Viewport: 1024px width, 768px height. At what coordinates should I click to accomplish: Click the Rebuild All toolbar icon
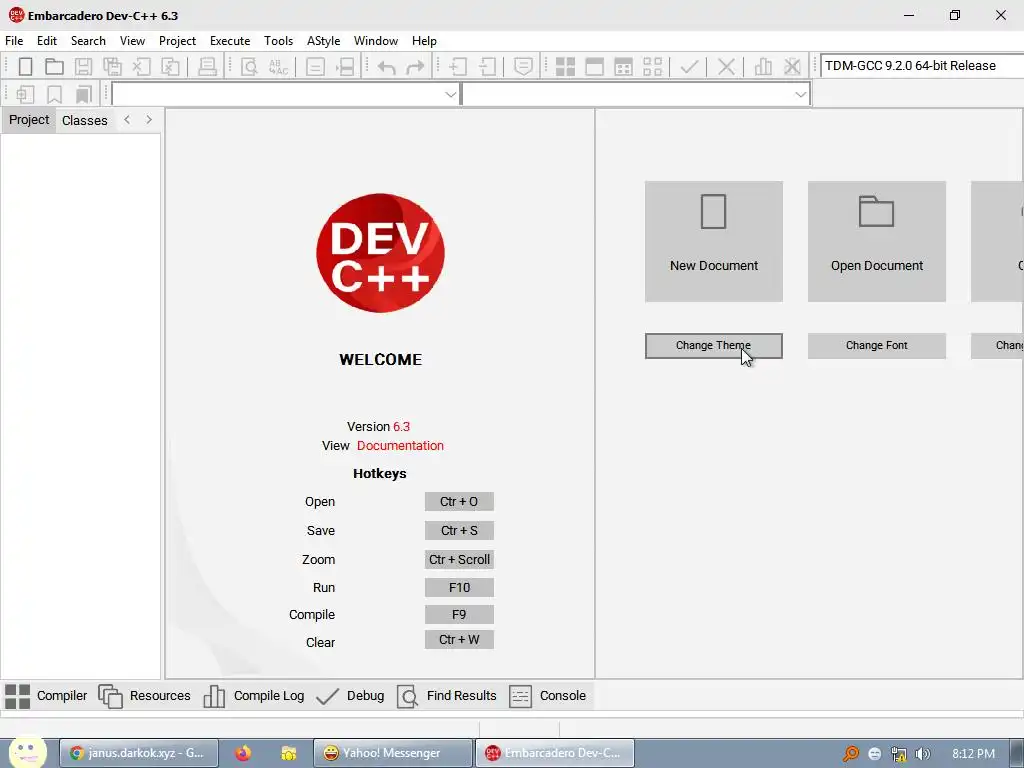click(652, 67)
